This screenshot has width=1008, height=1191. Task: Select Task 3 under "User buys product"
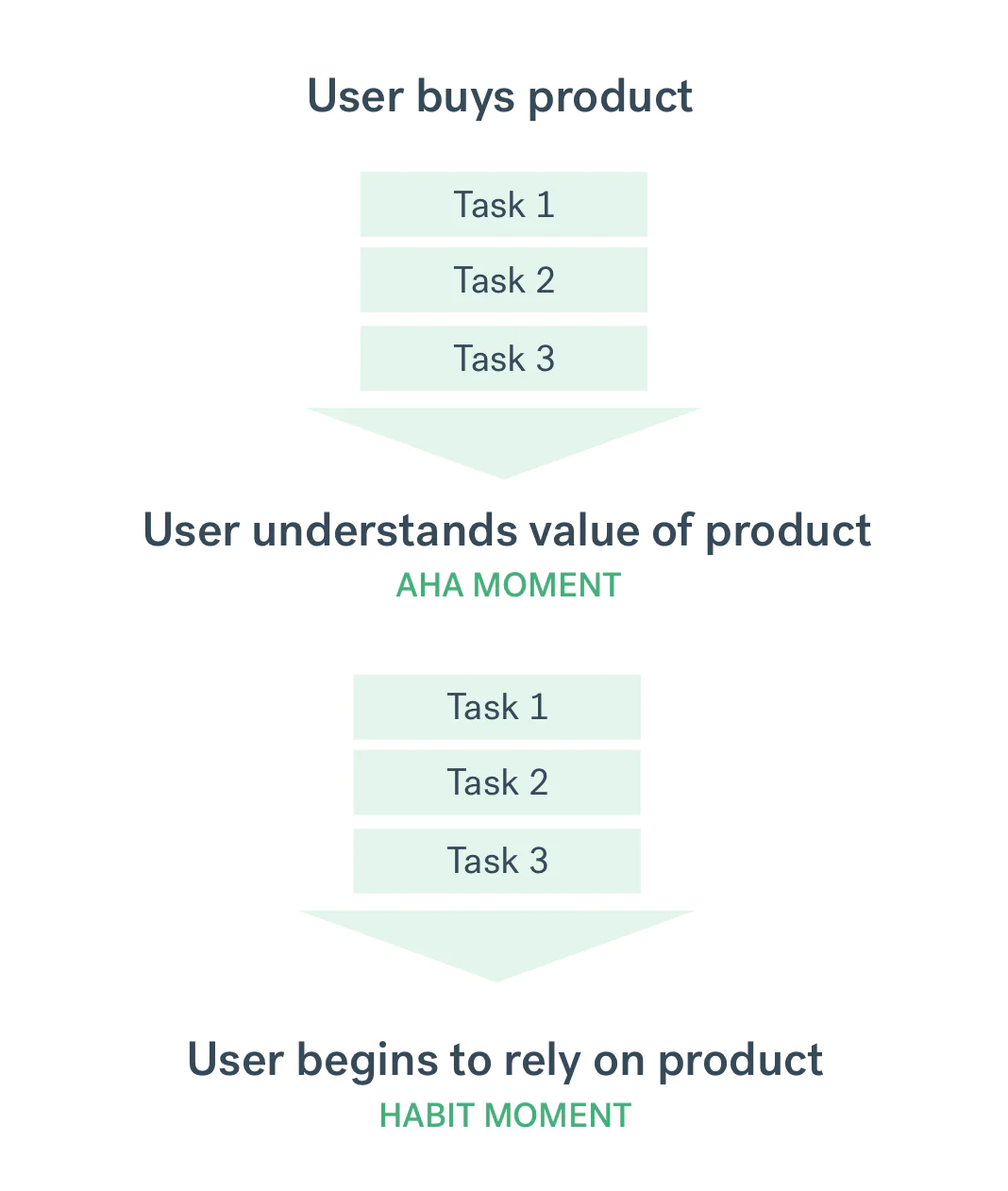coord(504,359)
